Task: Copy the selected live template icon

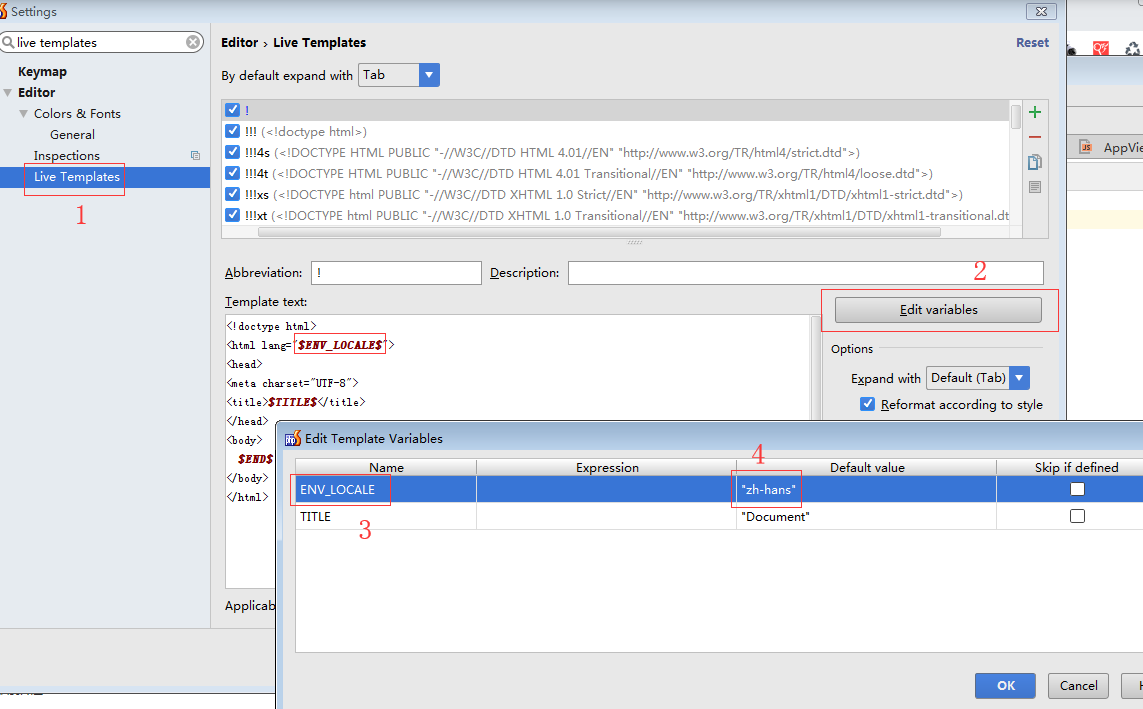Action: coord(1034,162)
